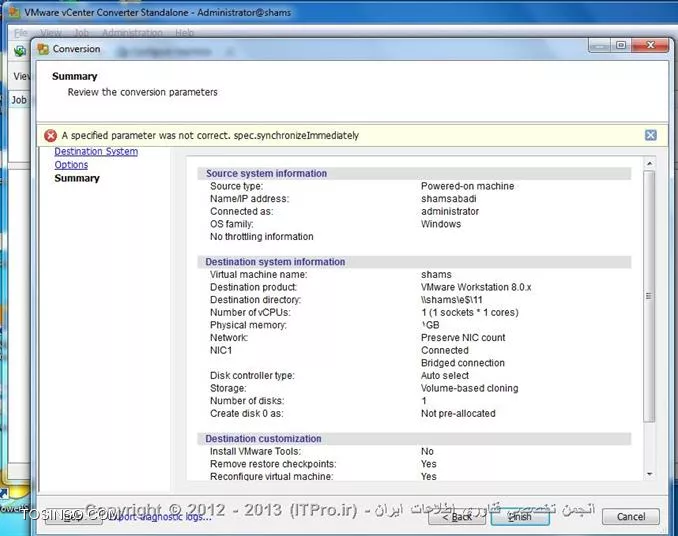The image size is (678, 536).
Task: Go to the Options step
Action: coord(71,165)
